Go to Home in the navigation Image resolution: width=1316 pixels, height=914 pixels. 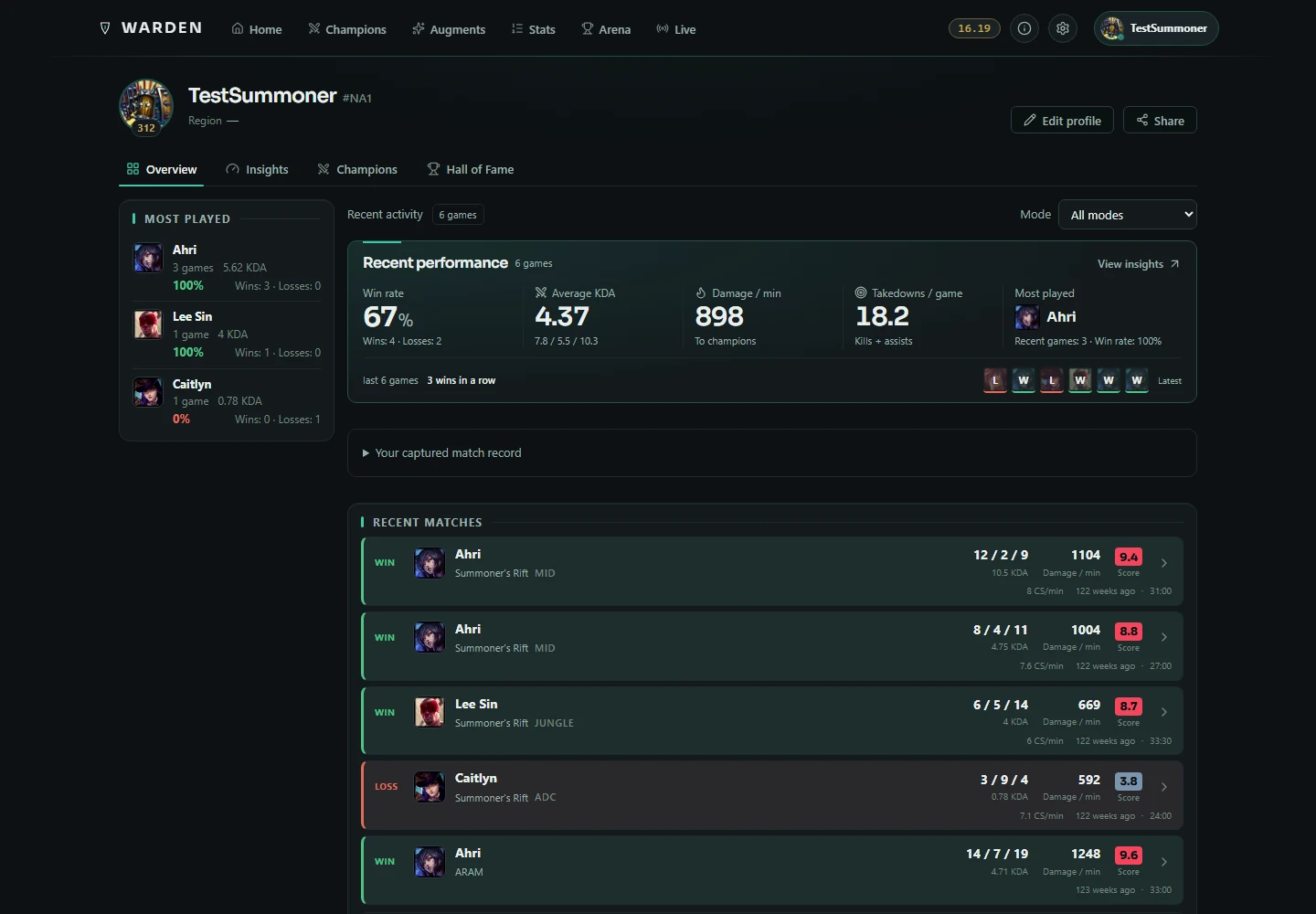coord(257,29)
